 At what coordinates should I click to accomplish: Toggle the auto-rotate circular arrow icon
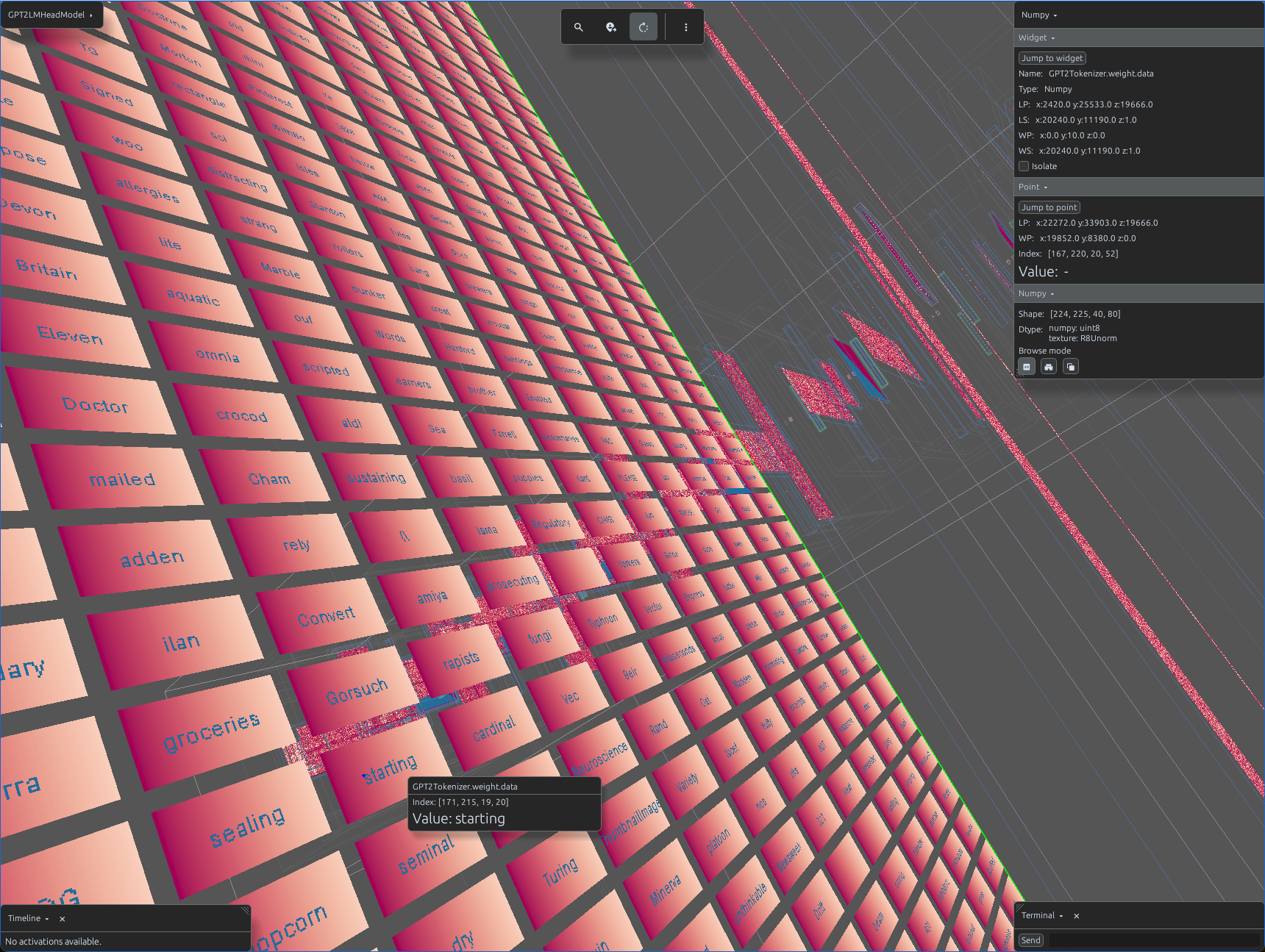[x=644, y=27]
